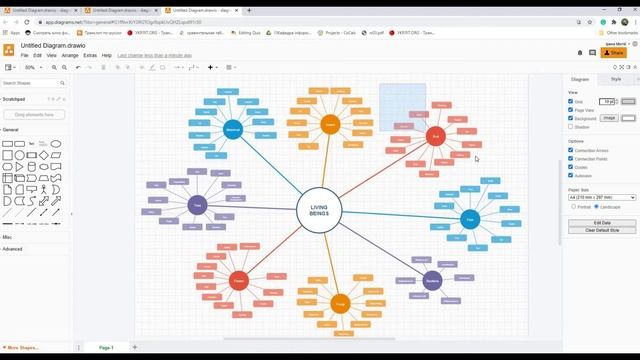Open the View menu

(51, 56)
